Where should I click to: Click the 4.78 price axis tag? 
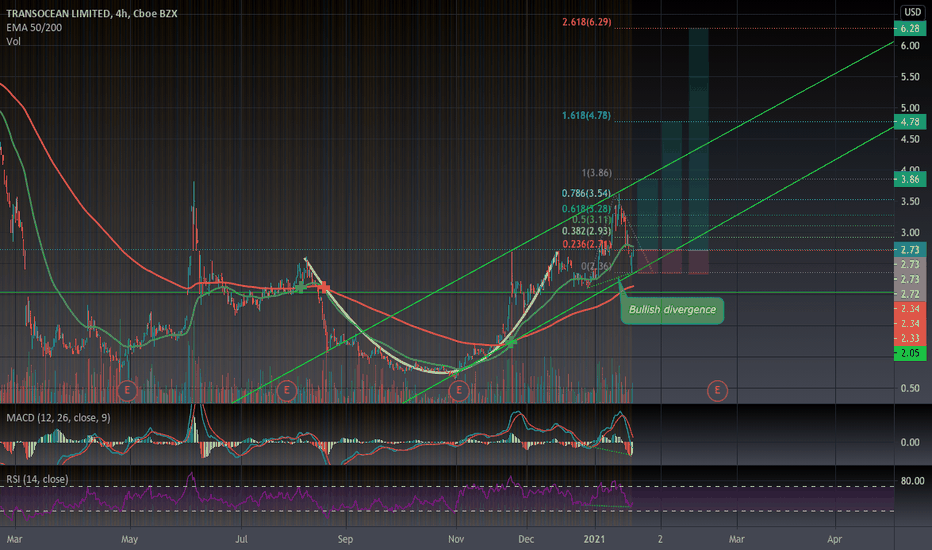[910, 122]
